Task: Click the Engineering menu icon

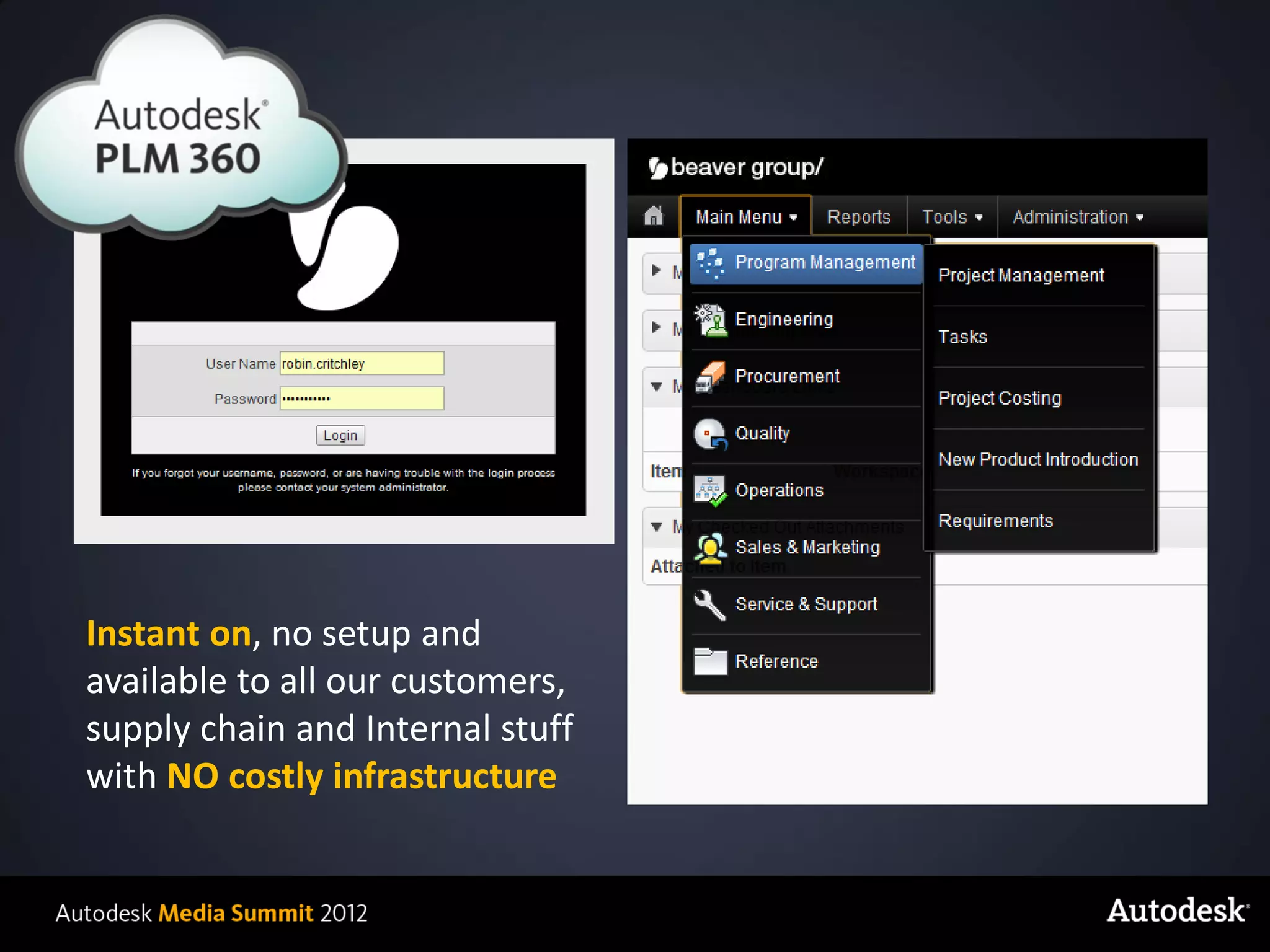Action: click(710, 320)
